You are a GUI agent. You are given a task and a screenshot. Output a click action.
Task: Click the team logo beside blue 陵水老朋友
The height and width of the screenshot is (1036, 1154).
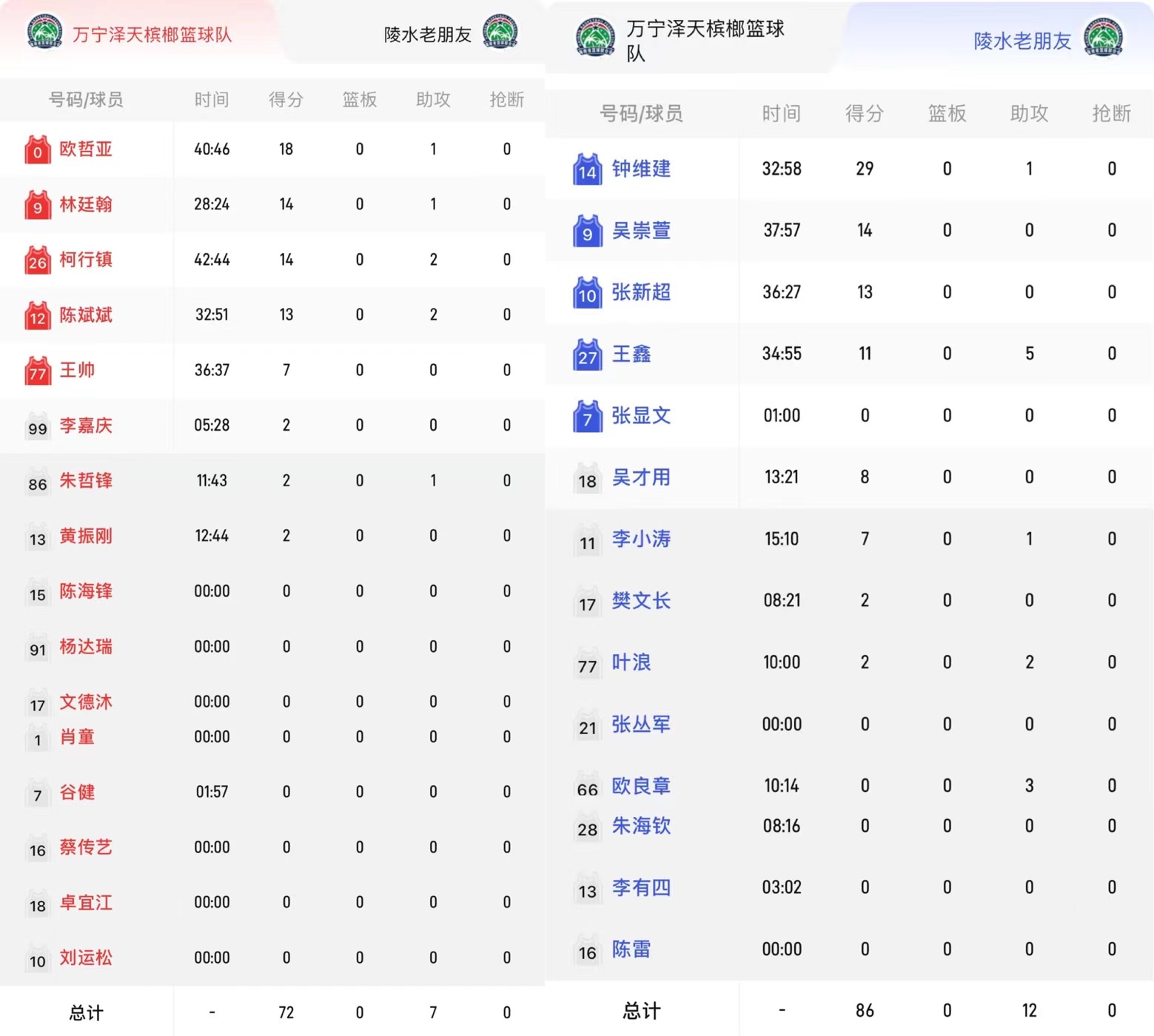point(1103,38)
